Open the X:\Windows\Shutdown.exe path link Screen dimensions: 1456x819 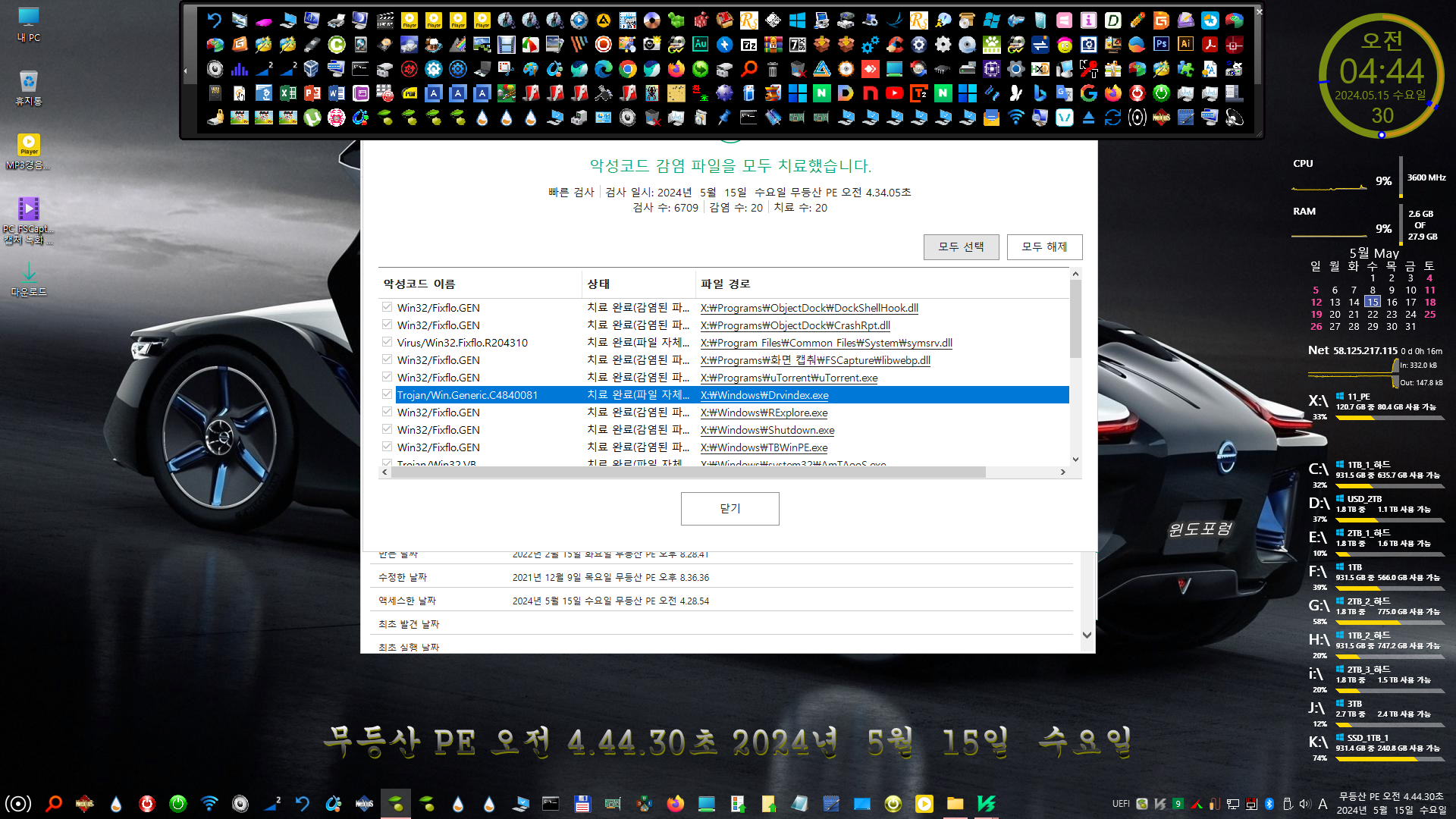pyautogui.click(x=767, y=430)
